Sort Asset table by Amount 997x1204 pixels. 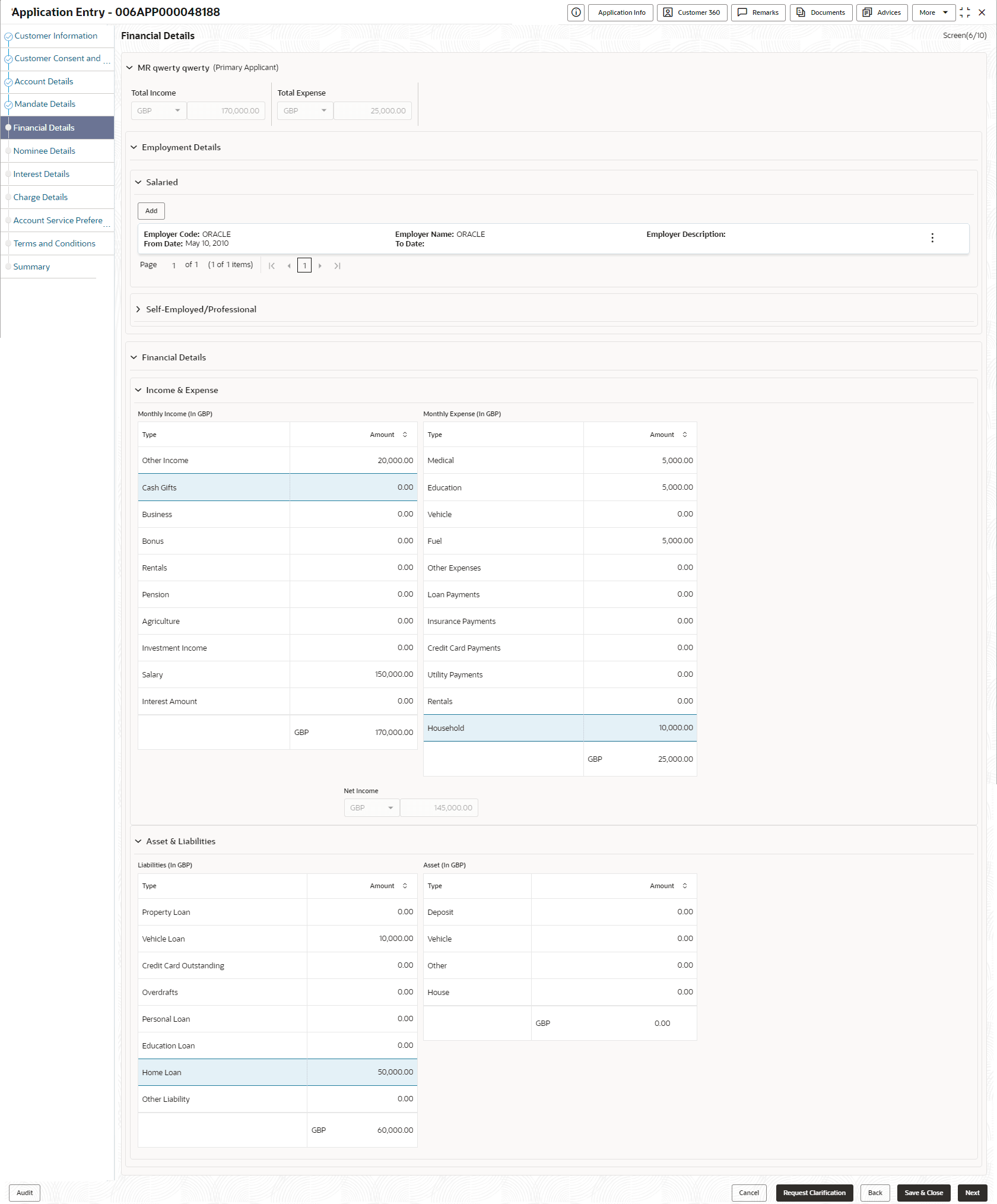coord(685,886)
